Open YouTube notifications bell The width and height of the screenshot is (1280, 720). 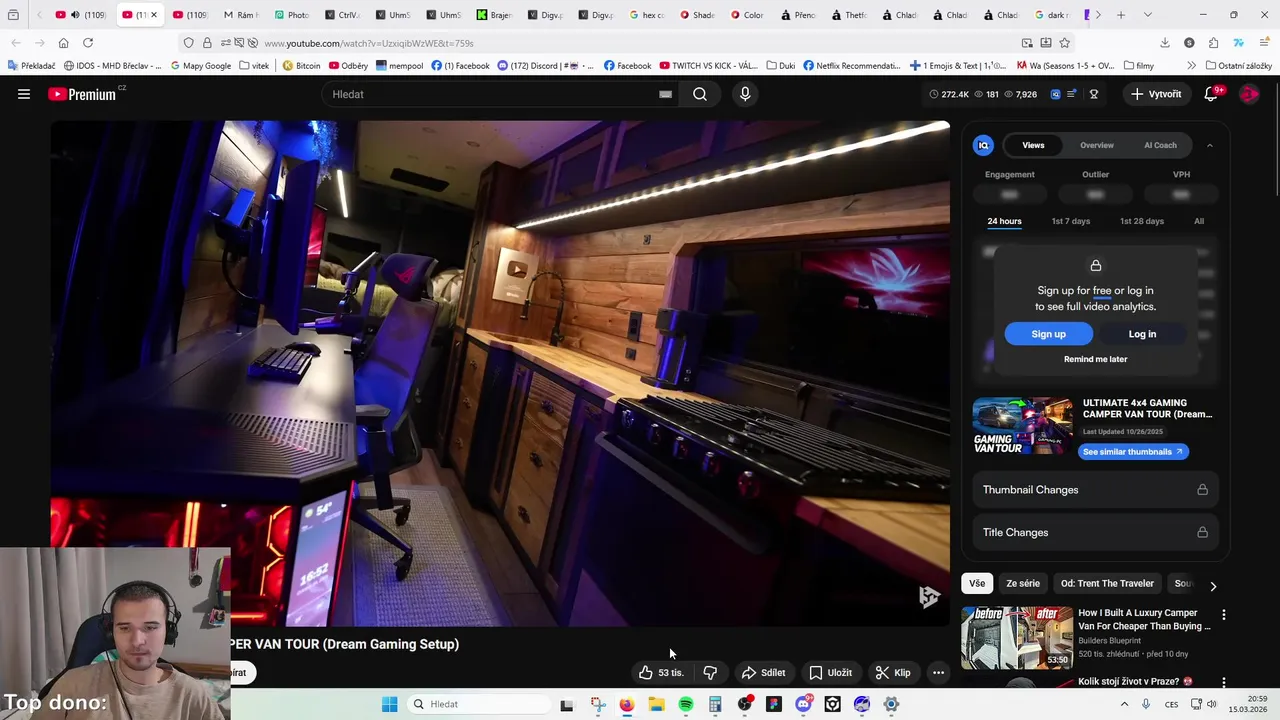coord(1211,94)
